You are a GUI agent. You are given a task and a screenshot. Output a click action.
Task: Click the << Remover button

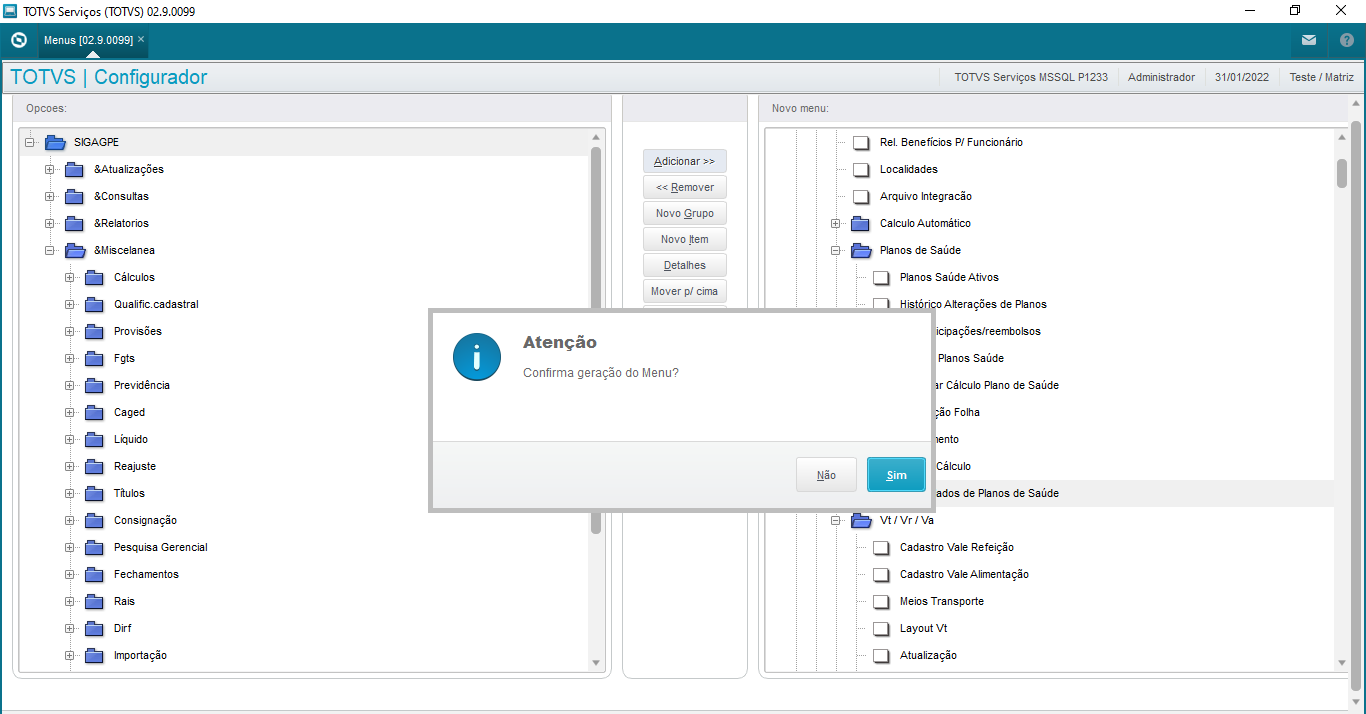coord(684,187)
